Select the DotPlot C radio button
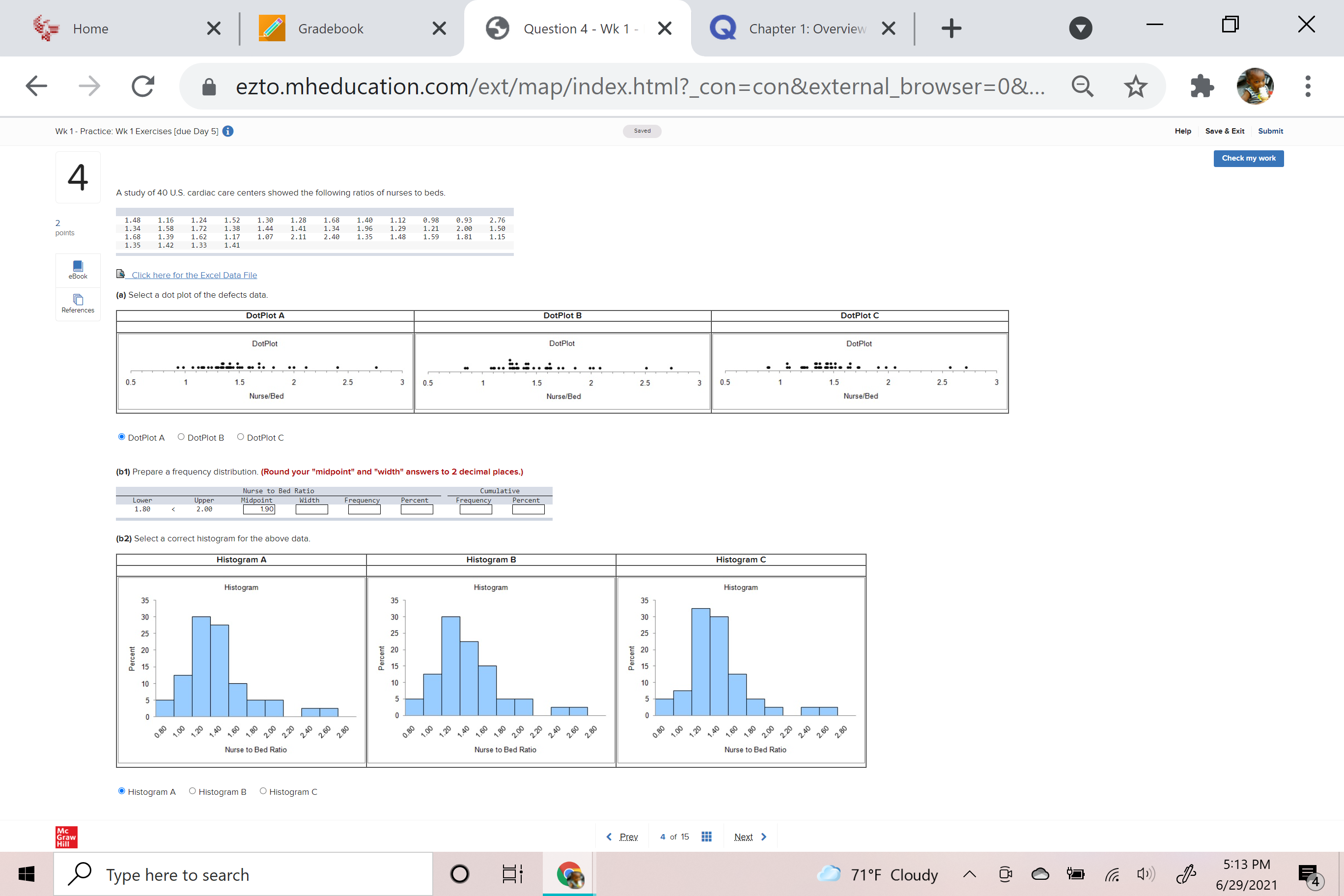 click(x=241, y=437)
